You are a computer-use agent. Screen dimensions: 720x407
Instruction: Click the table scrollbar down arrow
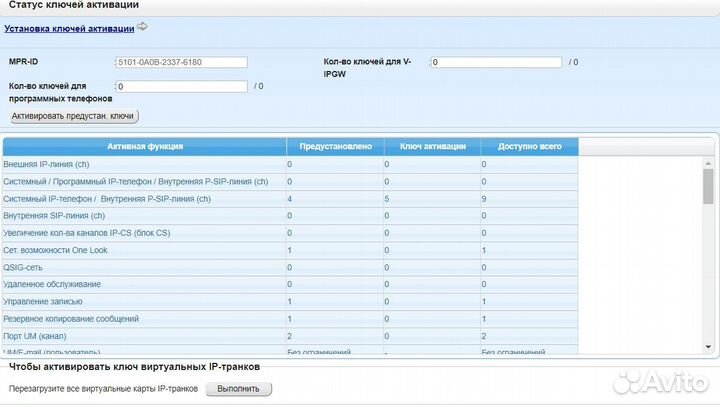[708, 347]
